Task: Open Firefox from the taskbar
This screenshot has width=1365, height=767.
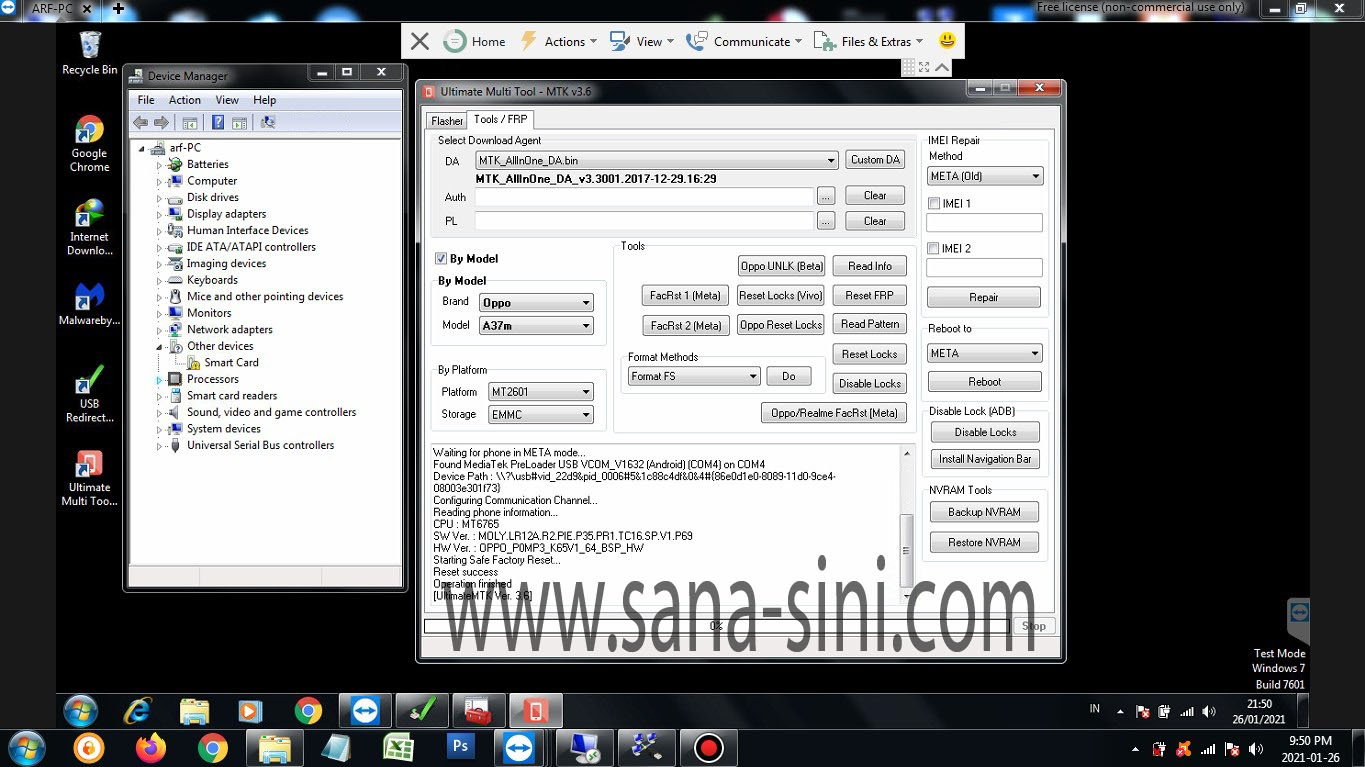Action: click(151, 747)
